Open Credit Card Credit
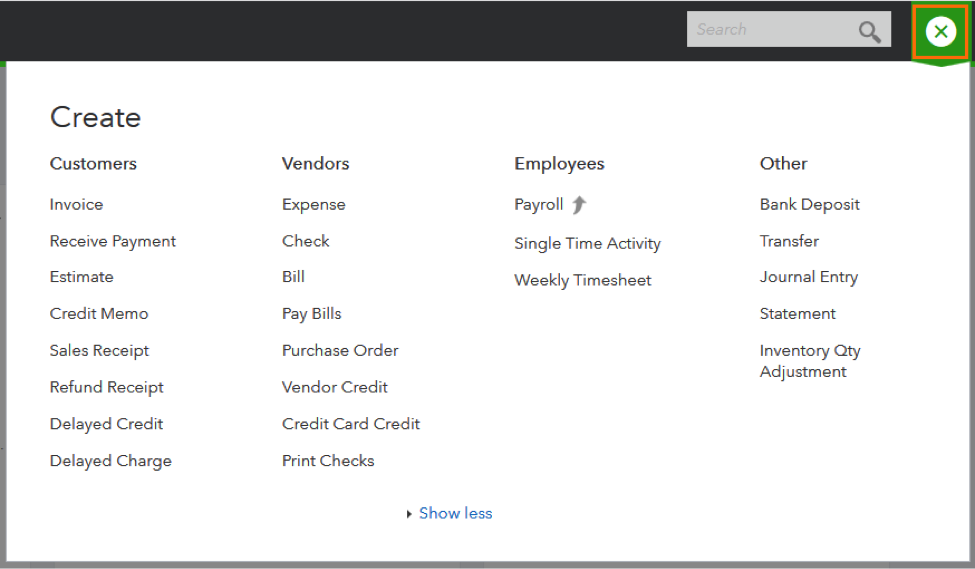The height and width of the screenshot is (569, 975). coord(351,424)
